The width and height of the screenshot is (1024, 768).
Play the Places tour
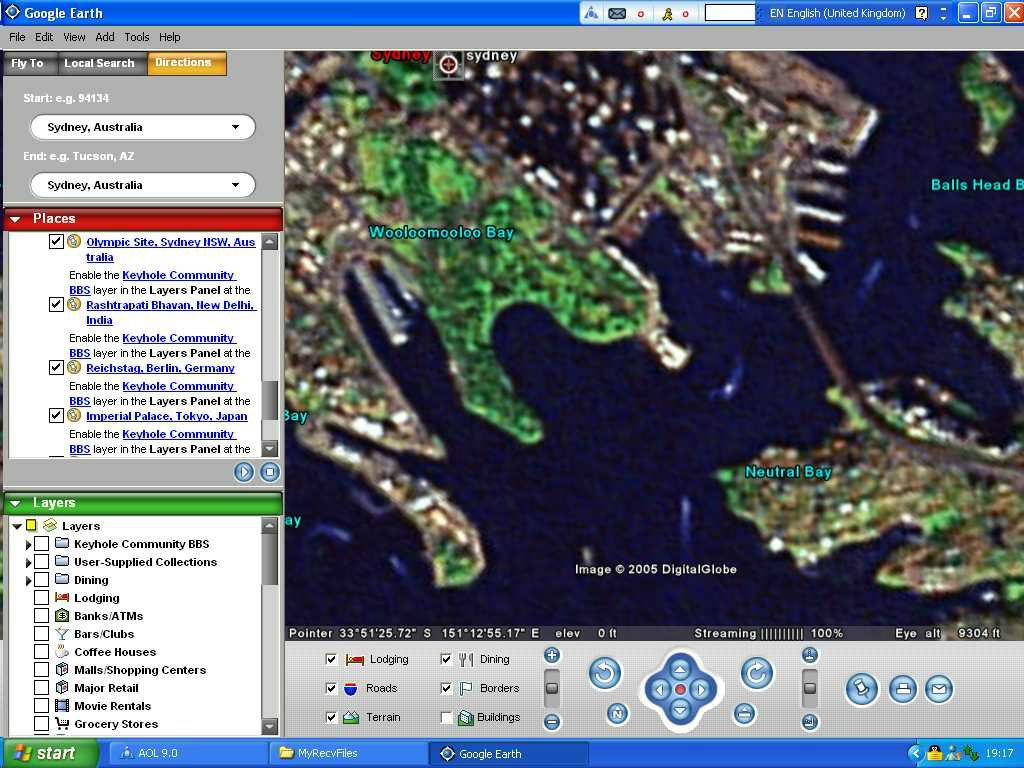coord(244,472)
